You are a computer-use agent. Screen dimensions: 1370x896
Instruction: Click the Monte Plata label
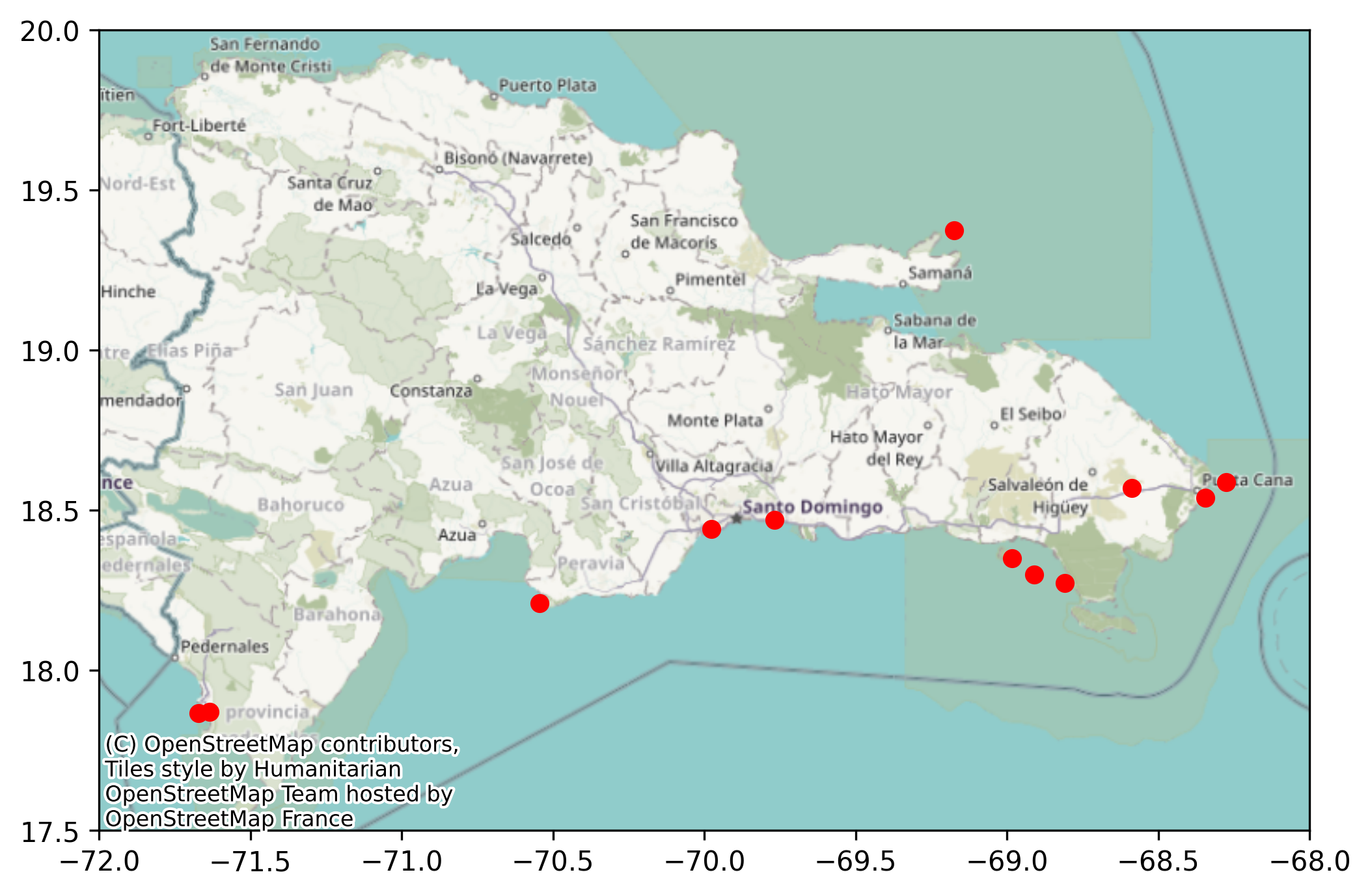click(715, 421)
